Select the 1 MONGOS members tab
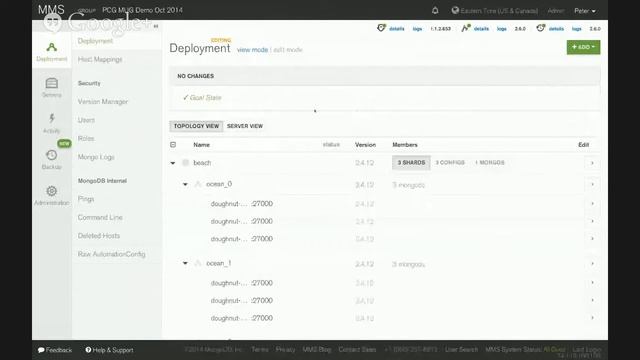Screen dimensions: 640x360 coord(490,162)
